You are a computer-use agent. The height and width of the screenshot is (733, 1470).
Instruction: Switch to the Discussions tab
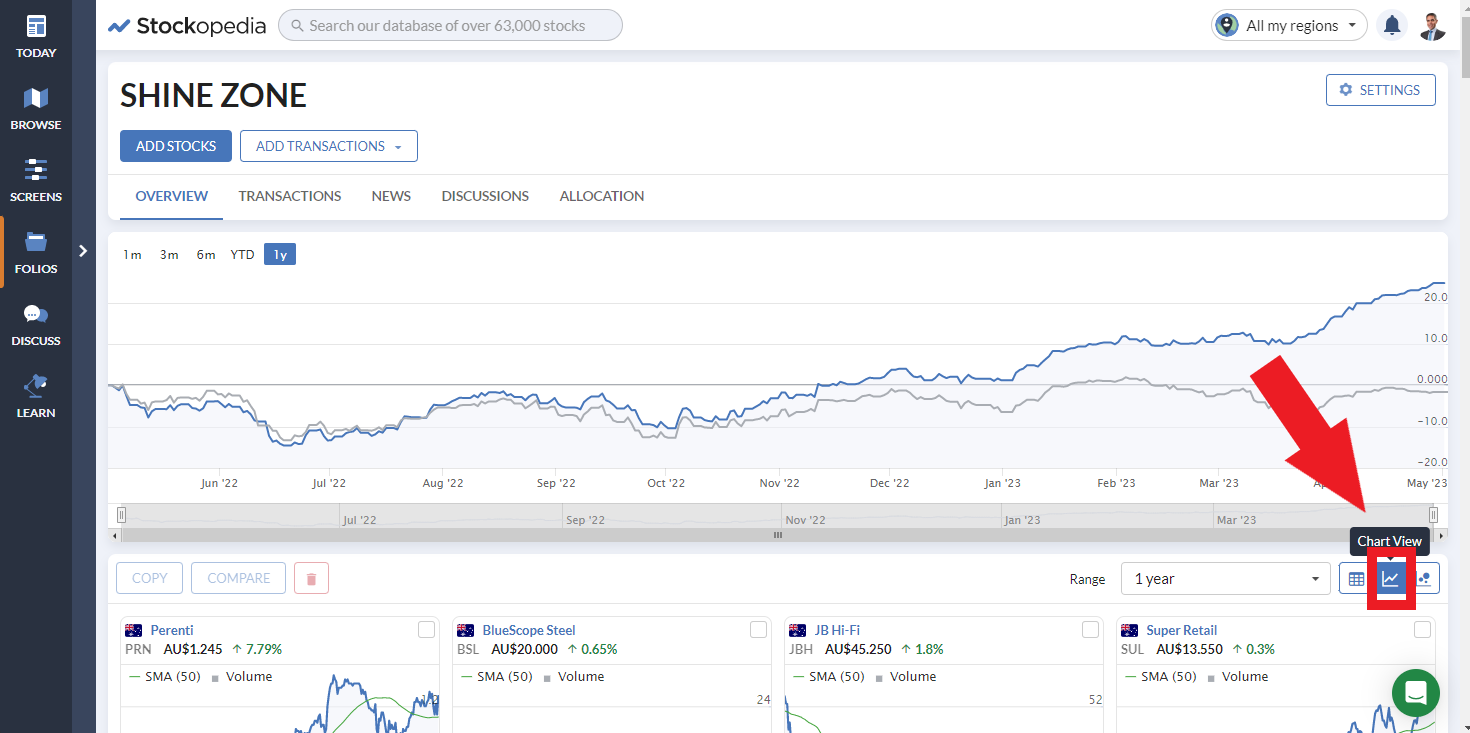485,196
